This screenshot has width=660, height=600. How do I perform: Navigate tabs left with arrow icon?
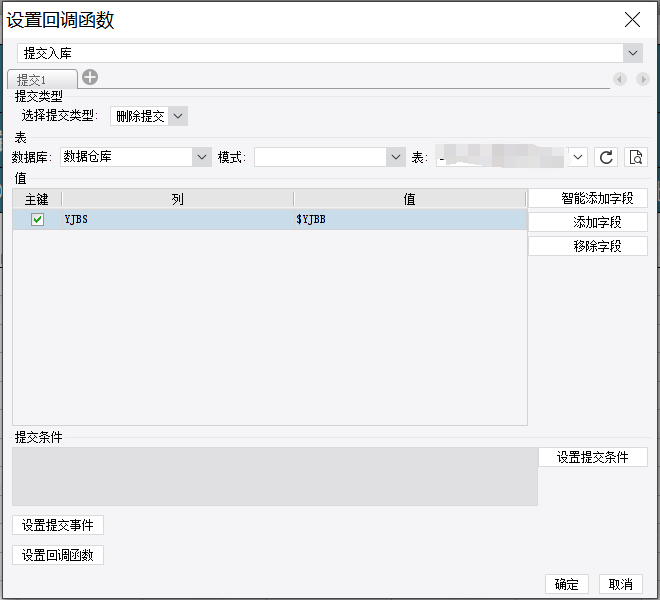620,79
